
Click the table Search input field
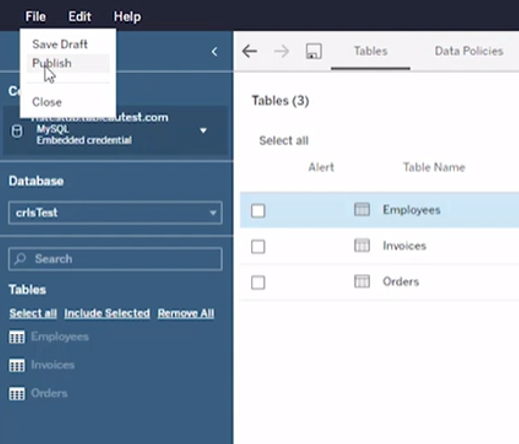point(115,259)
